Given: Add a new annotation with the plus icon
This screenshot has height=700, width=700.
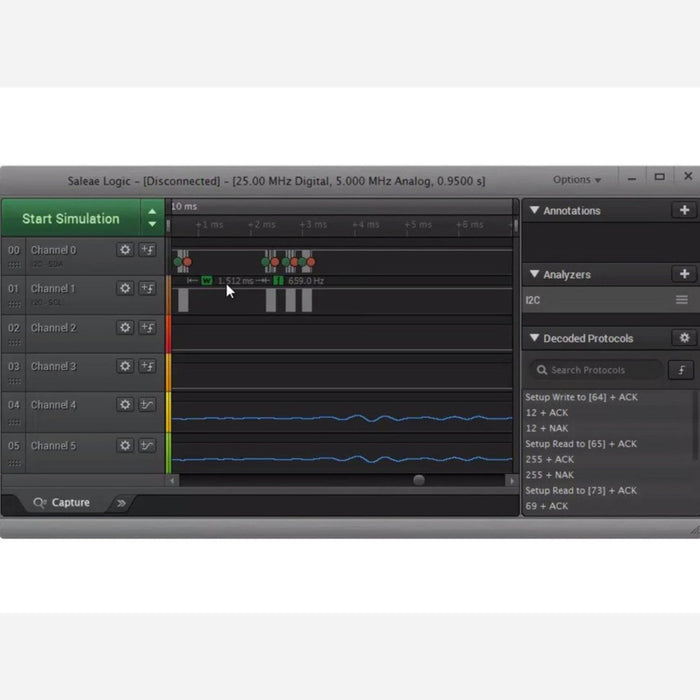Looking at the screenshot, I should 684,211.
